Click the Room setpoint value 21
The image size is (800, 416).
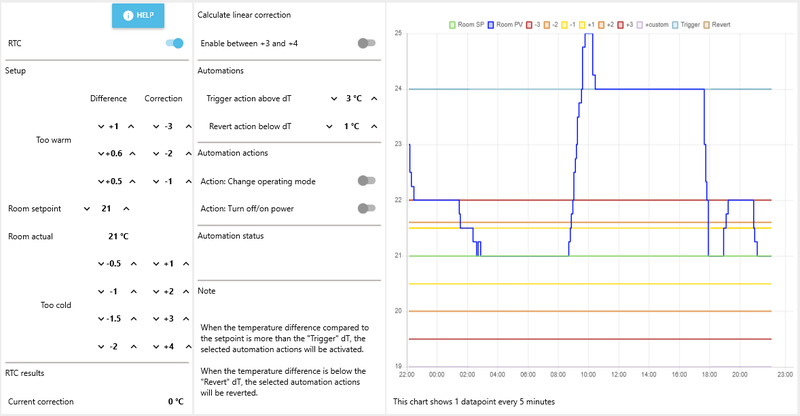click(x=105, y=209)
